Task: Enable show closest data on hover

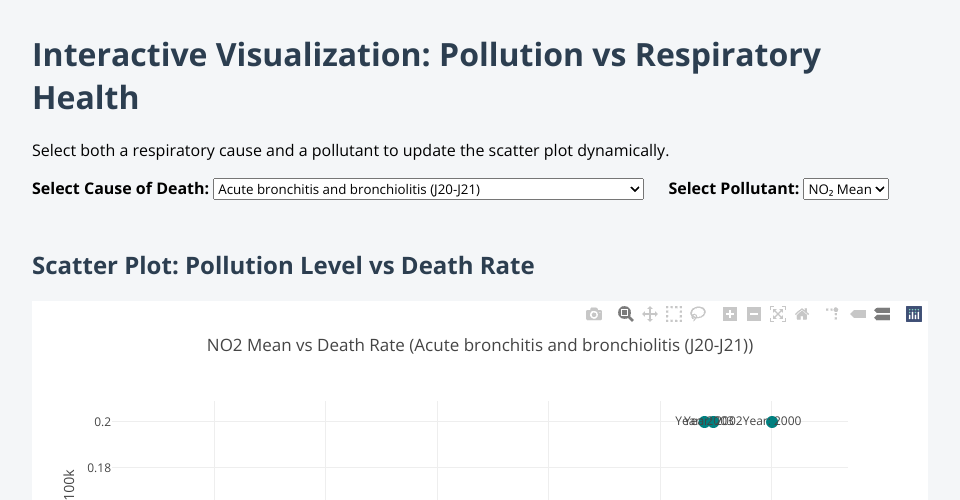Action: pos(858,314)
